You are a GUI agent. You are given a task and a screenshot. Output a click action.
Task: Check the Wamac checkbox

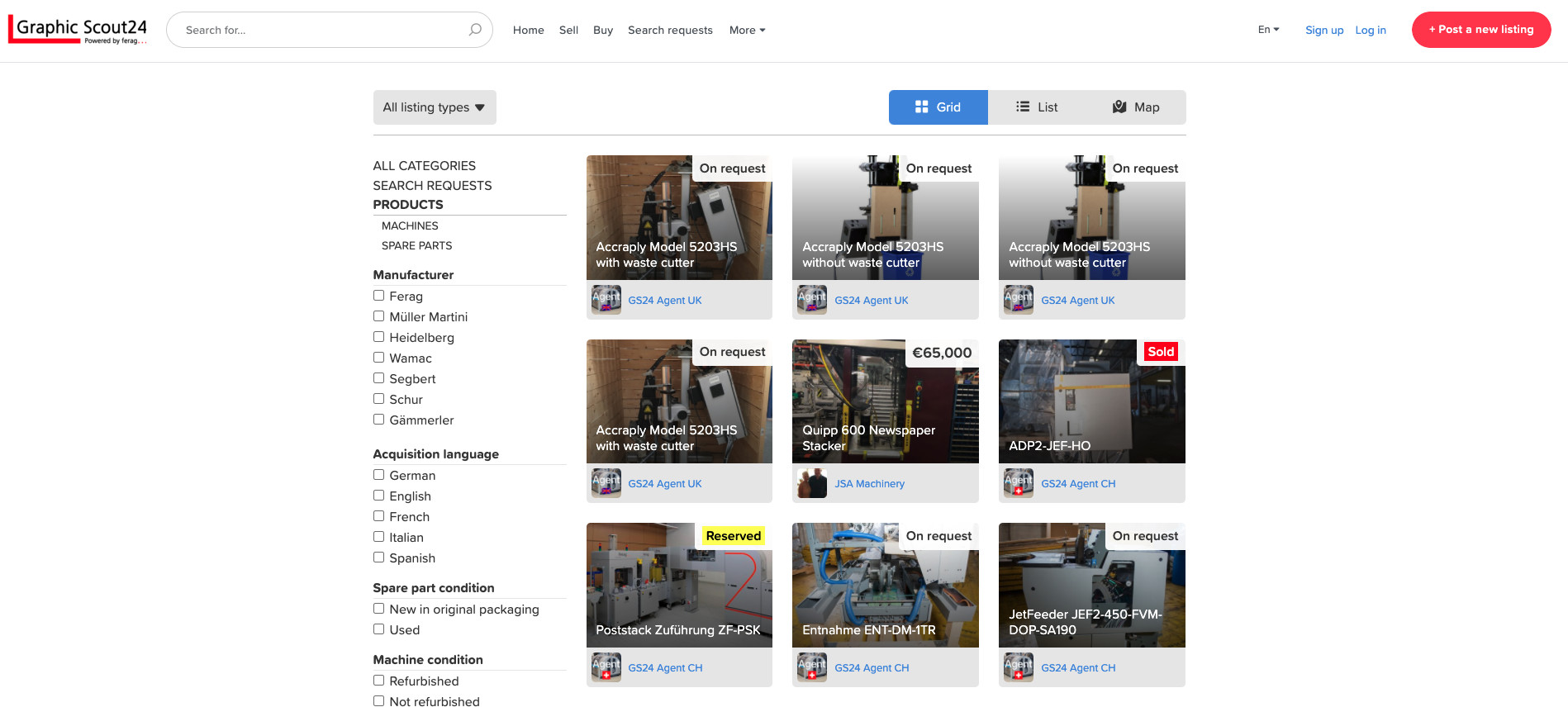click(378, 358)
